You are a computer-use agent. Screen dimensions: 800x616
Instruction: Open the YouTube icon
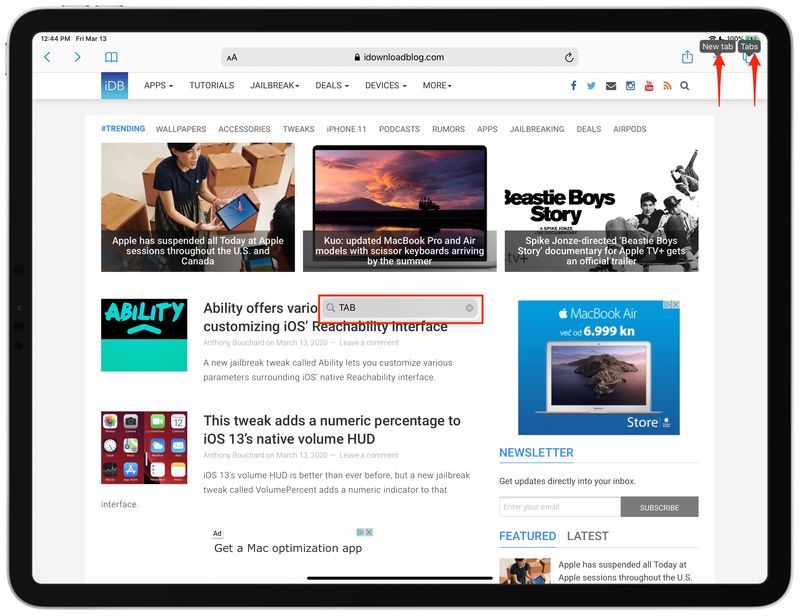coord(649,86)
